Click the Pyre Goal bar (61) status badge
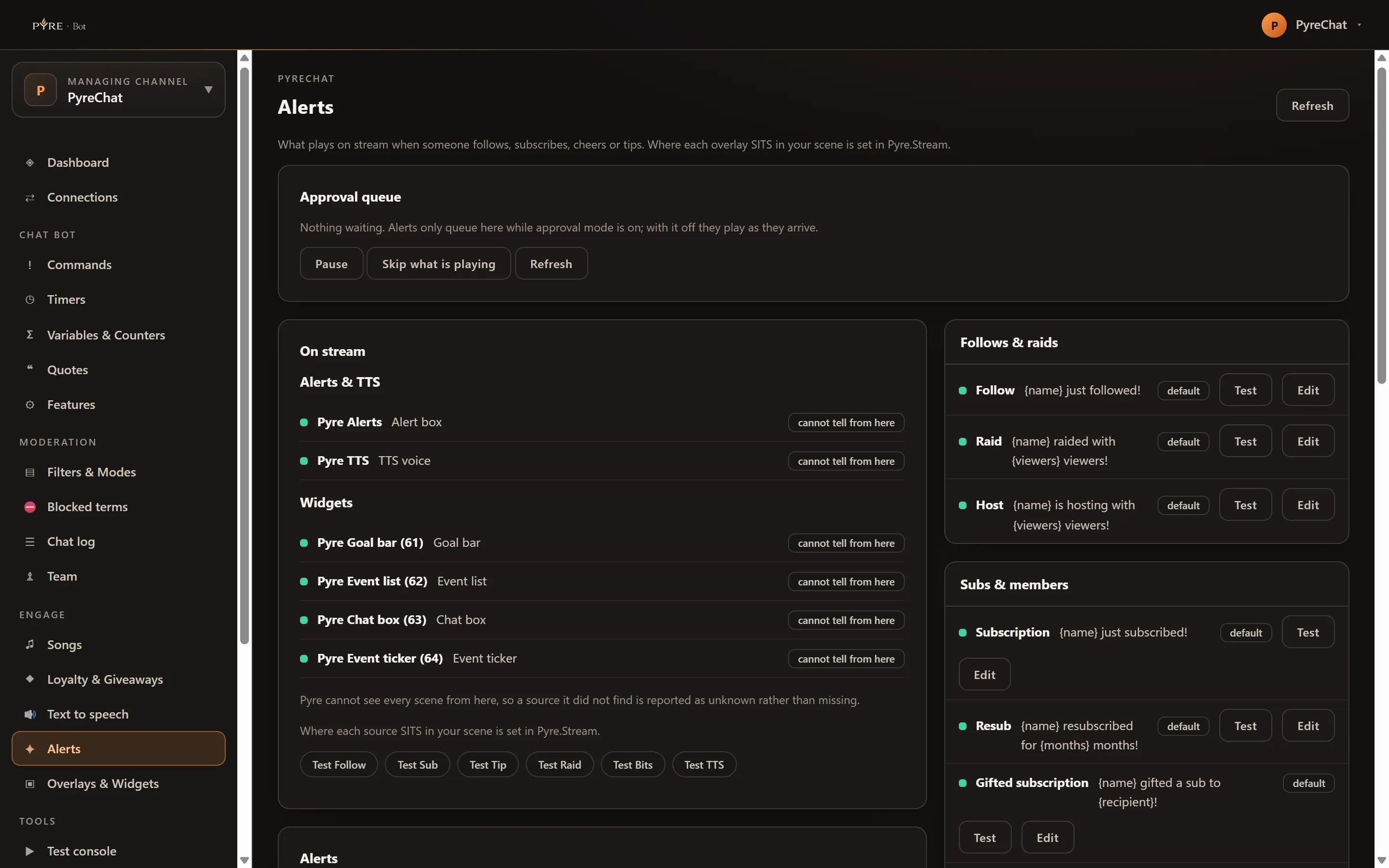1389x868 pixels. click(x=846, y=543)
